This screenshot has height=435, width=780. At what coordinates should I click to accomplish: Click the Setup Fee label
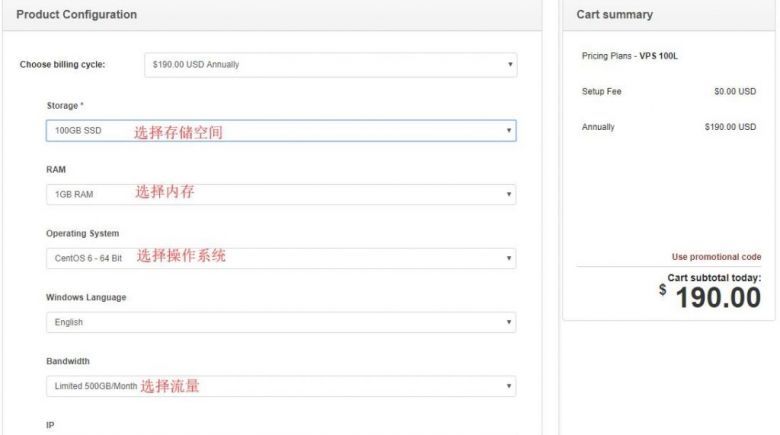click(601, 92)
